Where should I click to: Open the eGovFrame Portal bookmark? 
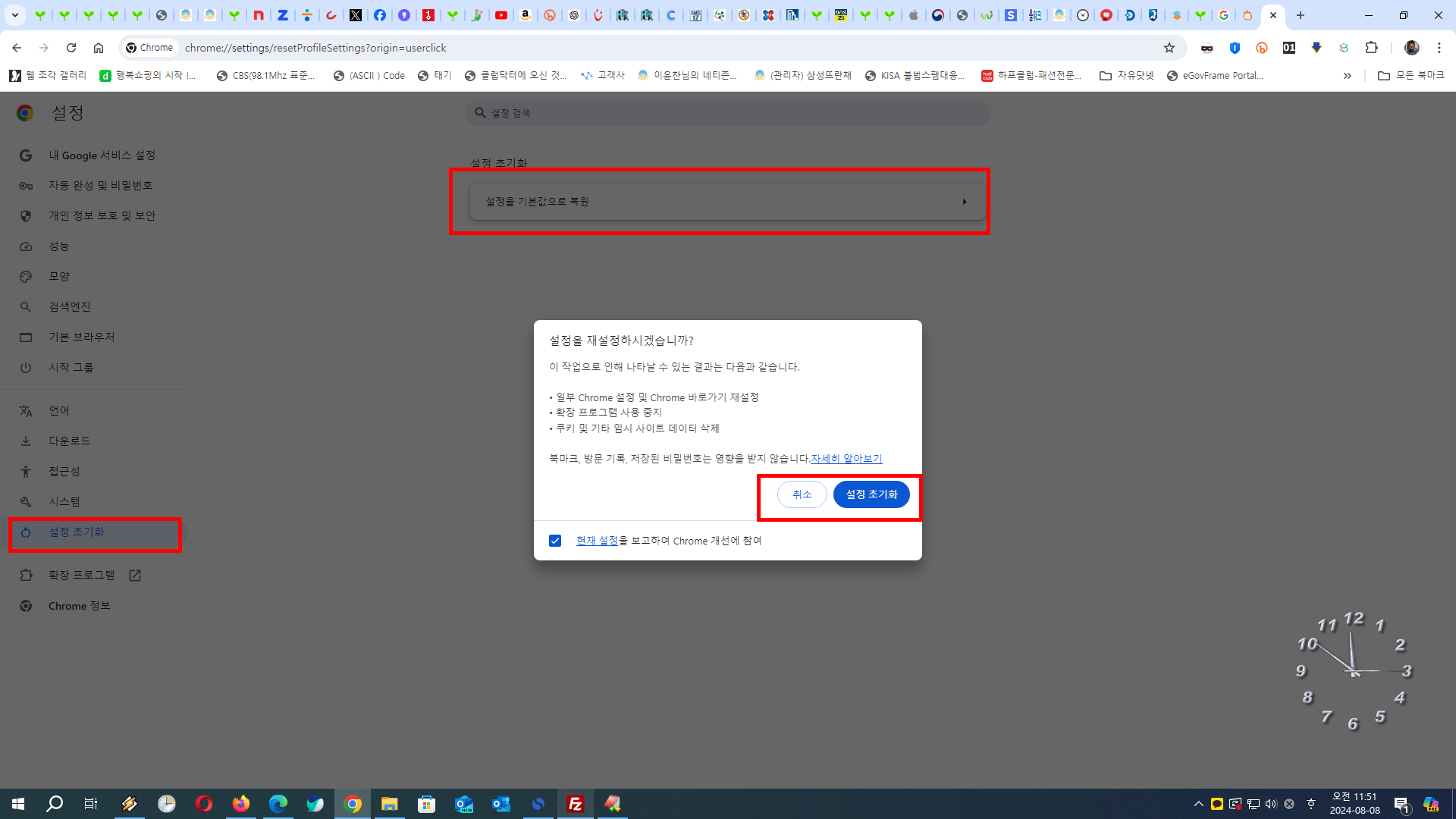(1216, 76)
